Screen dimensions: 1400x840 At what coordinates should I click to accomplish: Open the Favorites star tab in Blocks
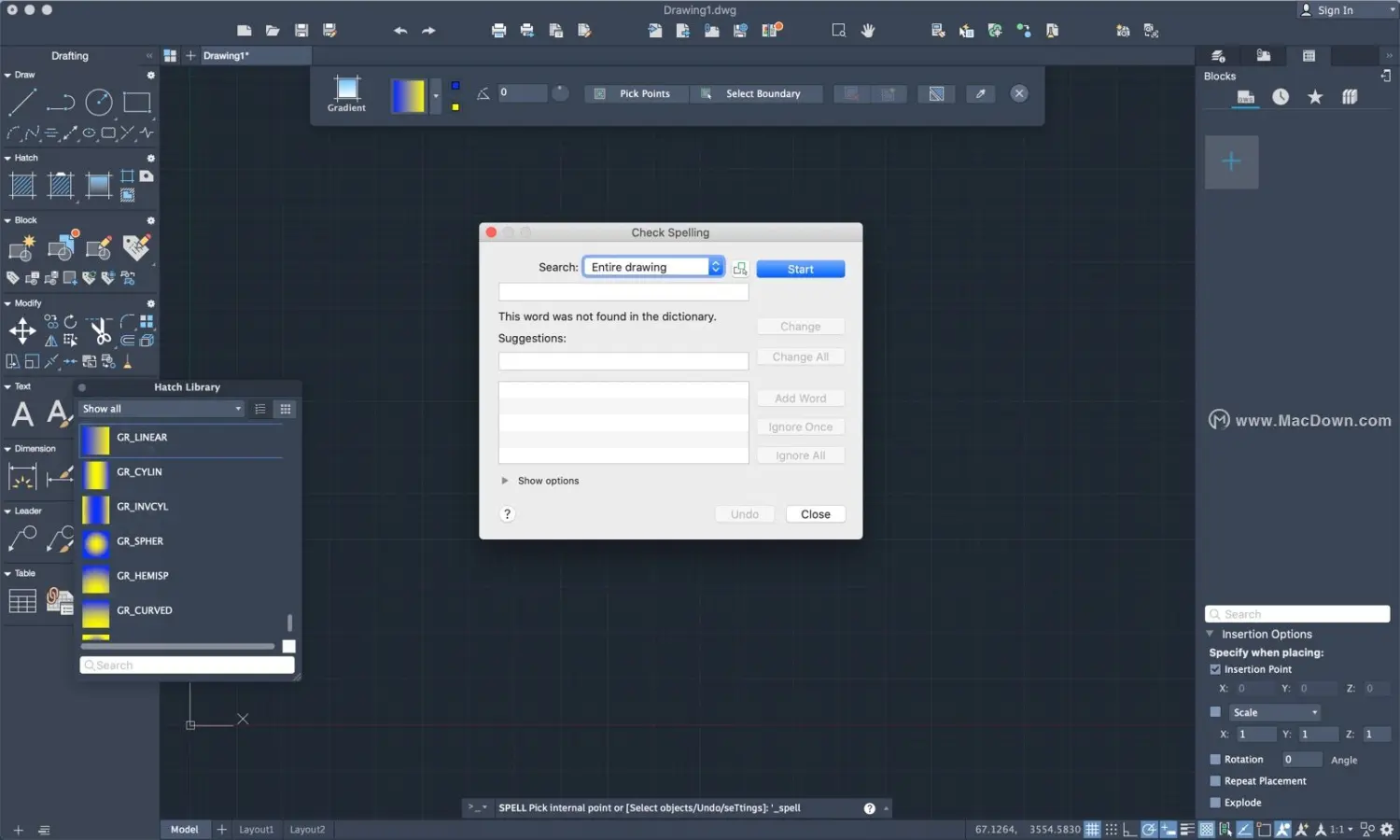tap(1315, 97)
